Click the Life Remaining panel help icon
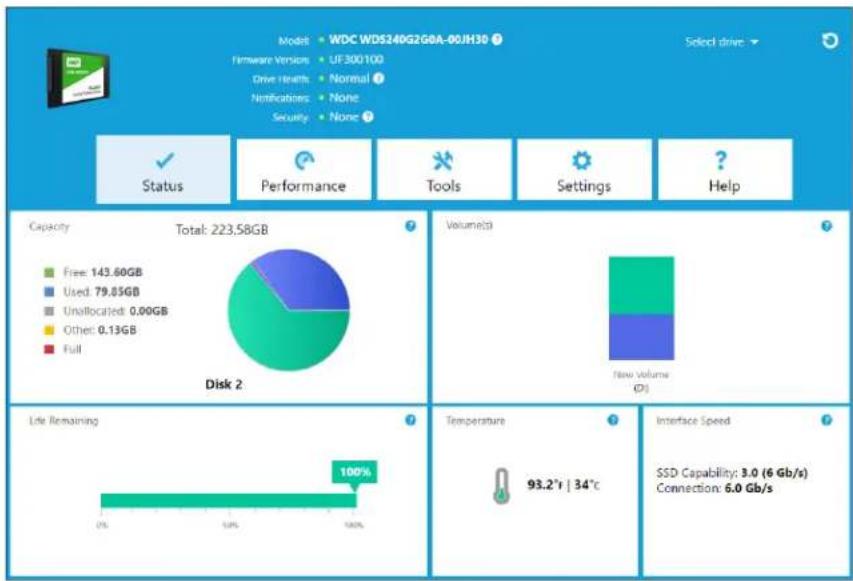853x581 pixels. 411,419
